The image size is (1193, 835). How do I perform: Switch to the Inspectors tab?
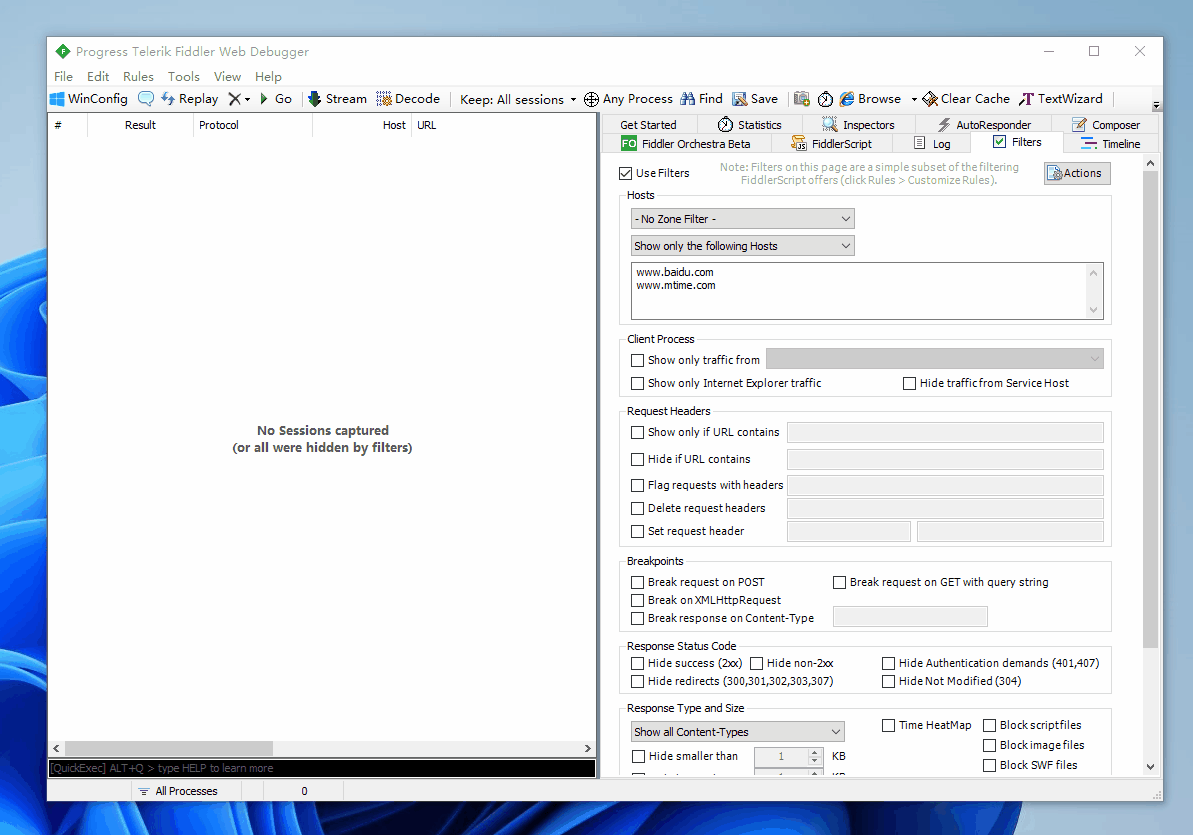click(858, 125)
